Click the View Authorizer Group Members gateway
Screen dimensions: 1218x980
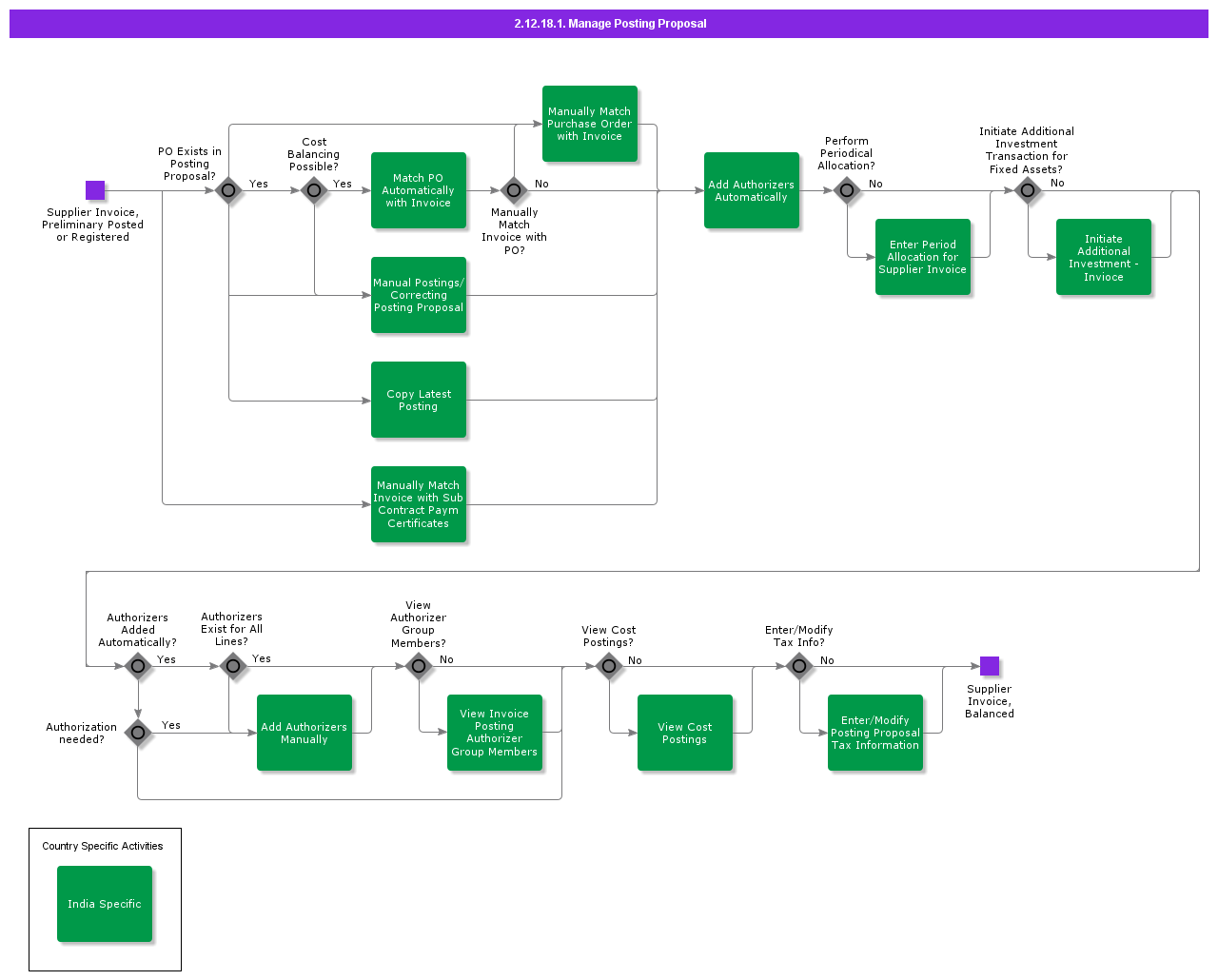(x=419, y=666)
